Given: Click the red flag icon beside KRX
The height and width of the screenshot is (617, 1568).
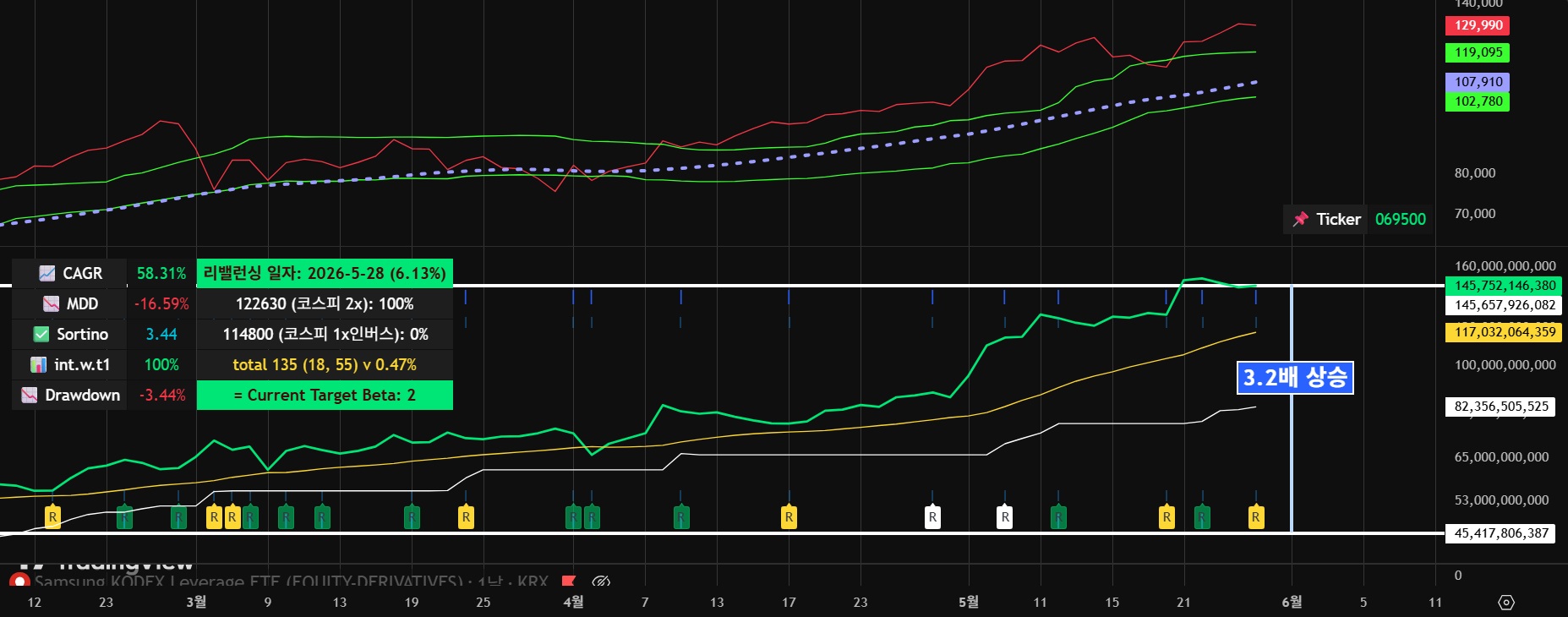Looking at the screenshot, I should coord(569,582).
